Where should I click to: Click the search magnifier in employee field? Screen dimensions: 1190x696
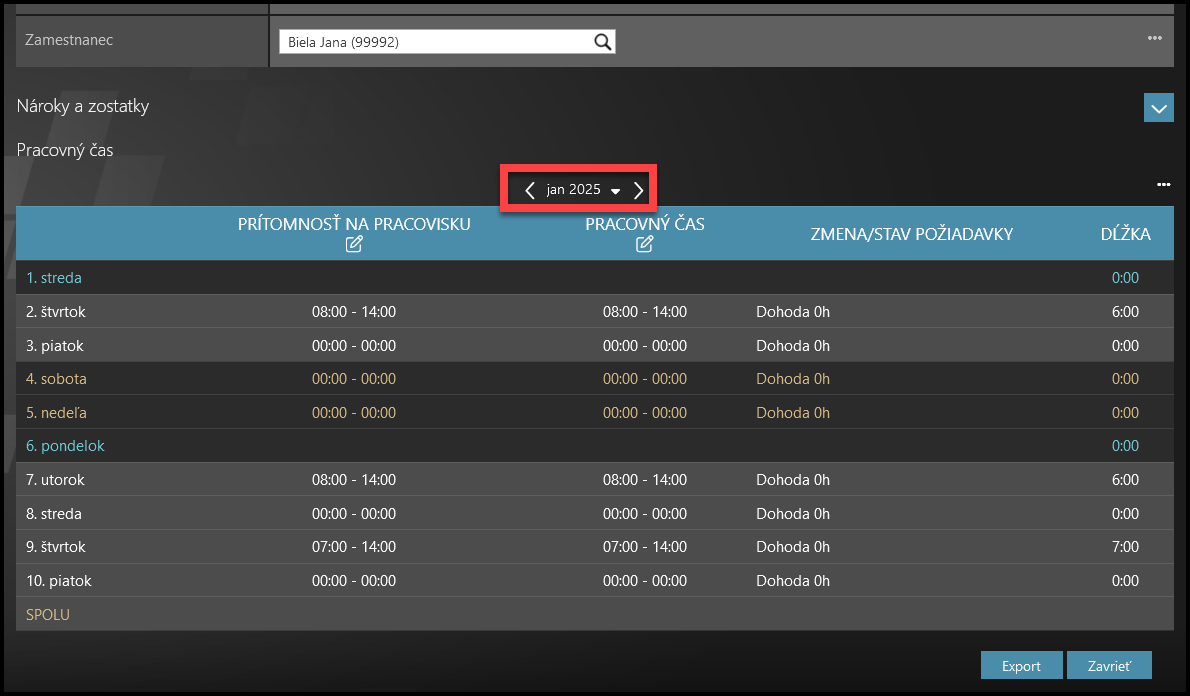click(x=602, y=42)
